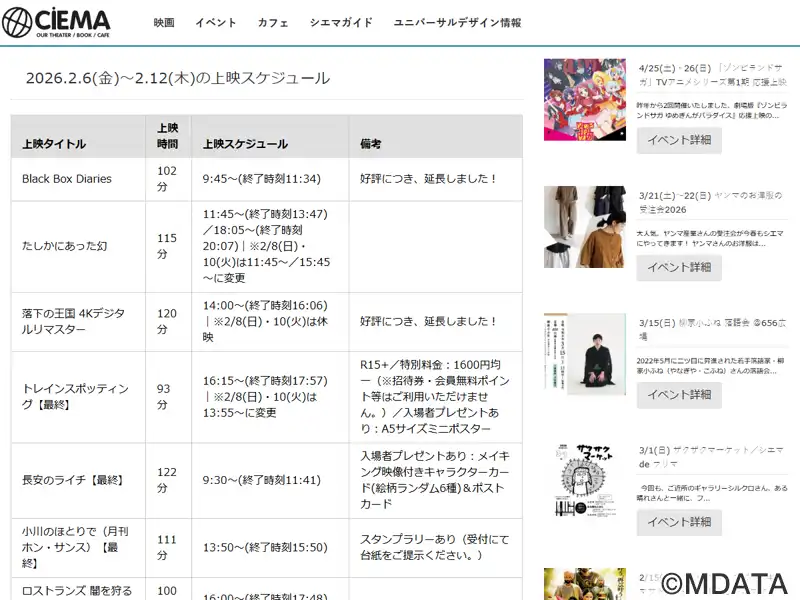This screenshot has height=600, width=800.
Task: Click the Black Box Diaries film title
Action: point(67,179)
